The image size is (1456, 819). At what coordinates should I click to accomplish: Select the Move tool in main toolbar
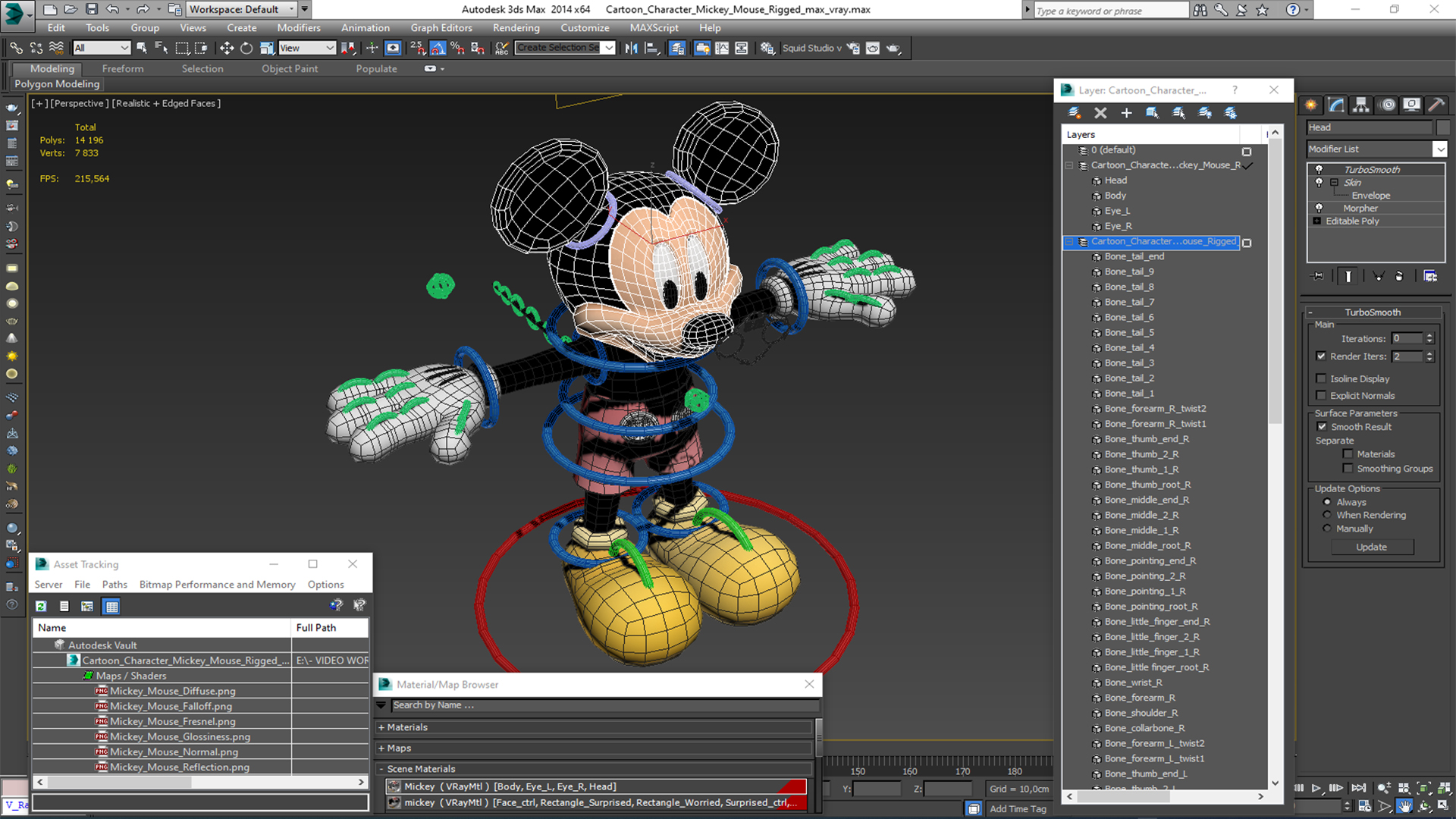coord(227,48)
